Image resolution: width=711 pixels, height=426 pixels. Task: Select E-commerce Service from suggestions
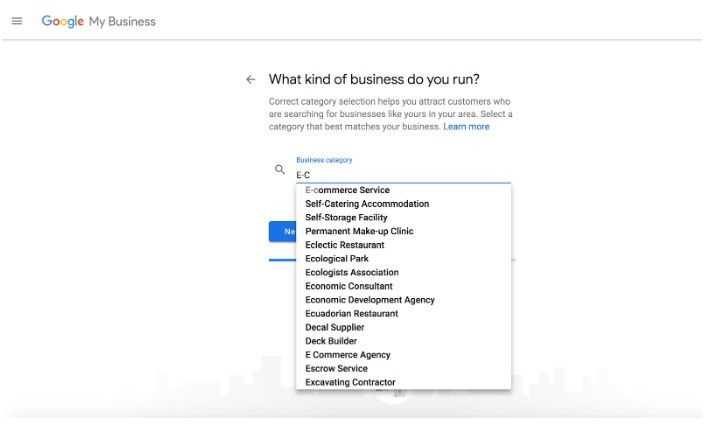pyautogui.click(x=347, y=190)
